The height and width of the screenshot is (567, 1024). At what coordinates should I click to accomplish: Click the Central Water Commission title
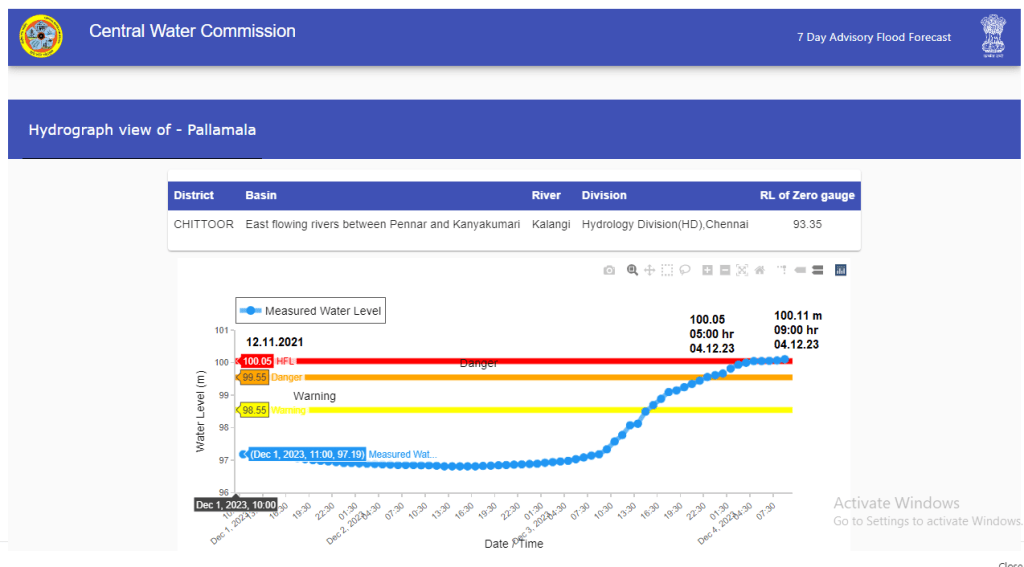click(x=192, y=31)
